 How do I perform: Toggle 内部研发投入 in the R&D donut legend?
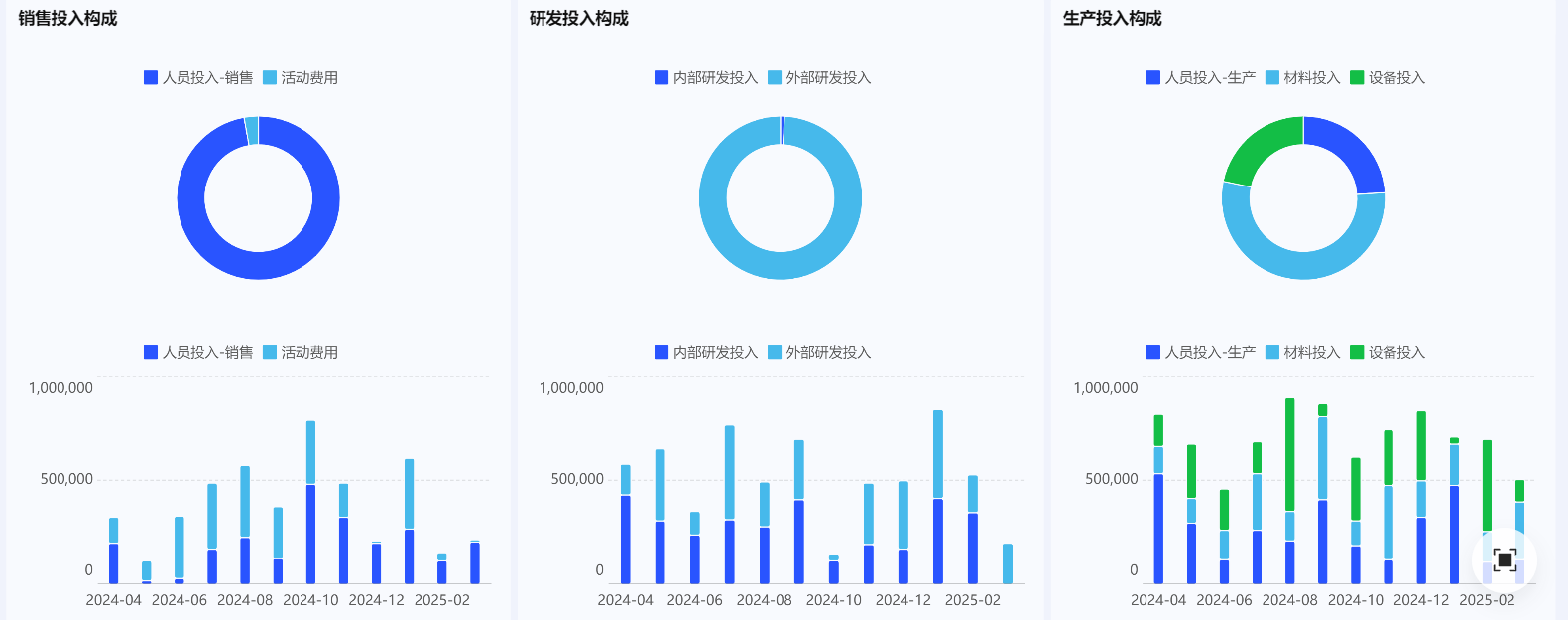(706, 77)
